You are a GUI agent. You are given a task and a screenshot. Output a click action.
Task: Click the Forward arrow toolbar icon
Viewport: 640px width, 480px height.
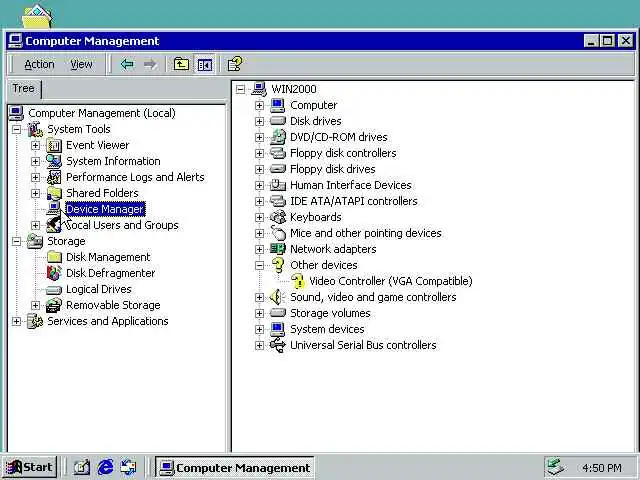coord(150,64)
